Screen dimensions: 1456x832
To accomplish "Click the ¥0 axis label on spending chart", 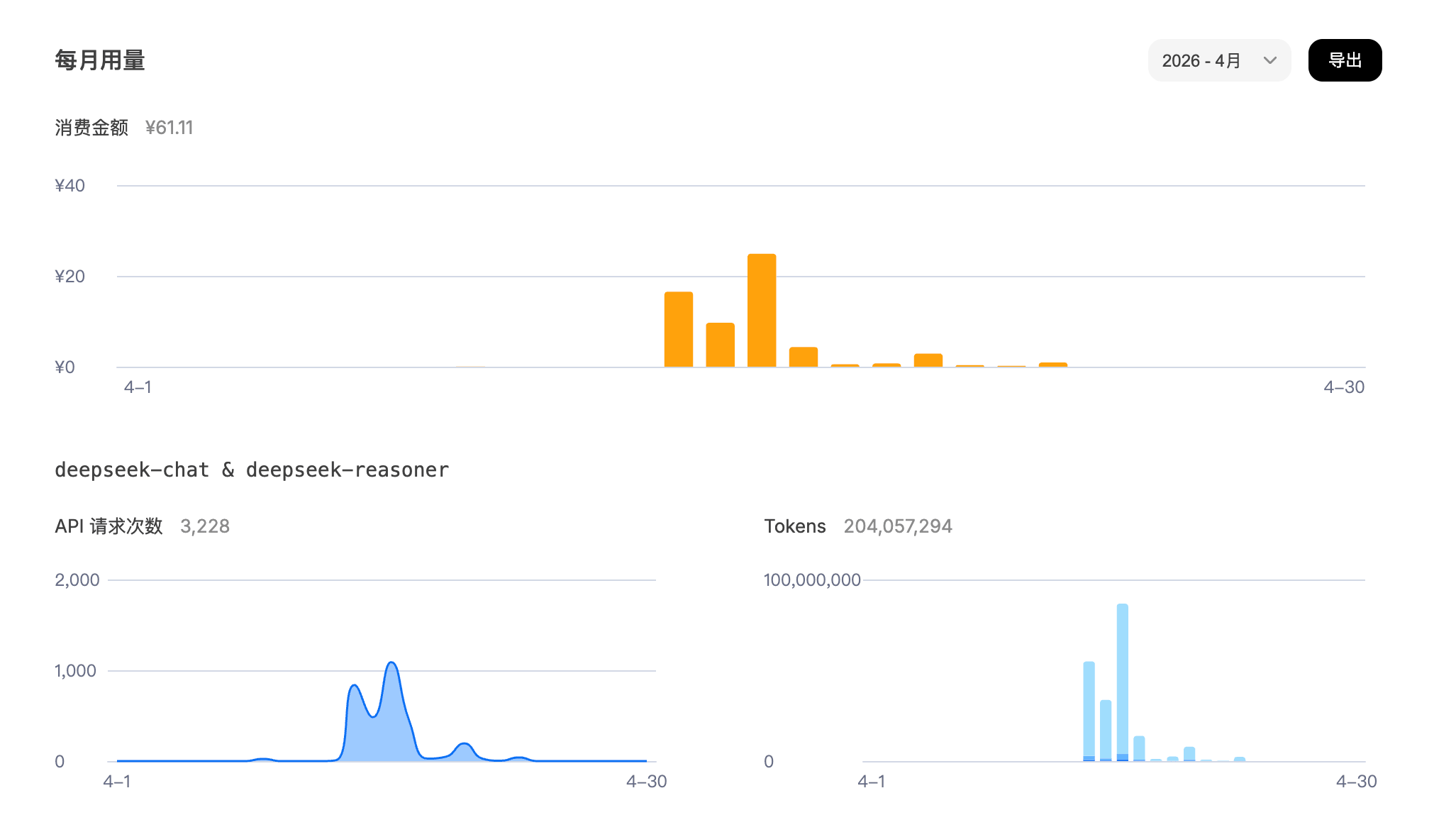I will pos(64,367).
